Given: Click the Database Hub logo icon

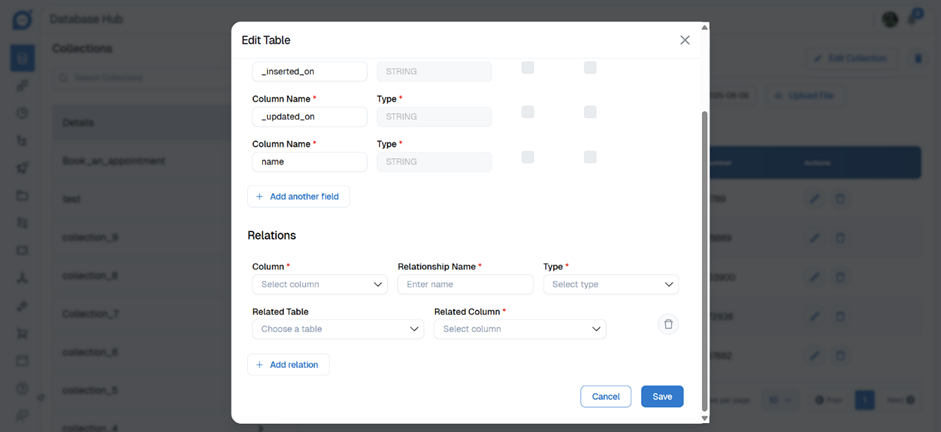Looking at the screenshot, I should [x=22, y=19].
